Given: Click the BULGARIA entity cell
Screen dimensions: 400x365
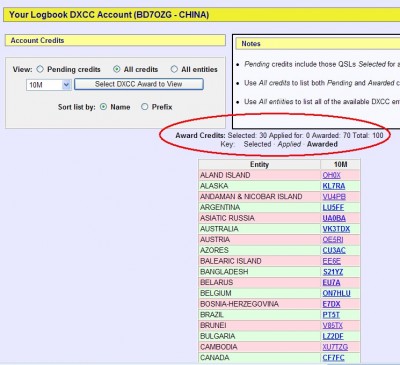Looking at the screenshot, I should 259,336.
